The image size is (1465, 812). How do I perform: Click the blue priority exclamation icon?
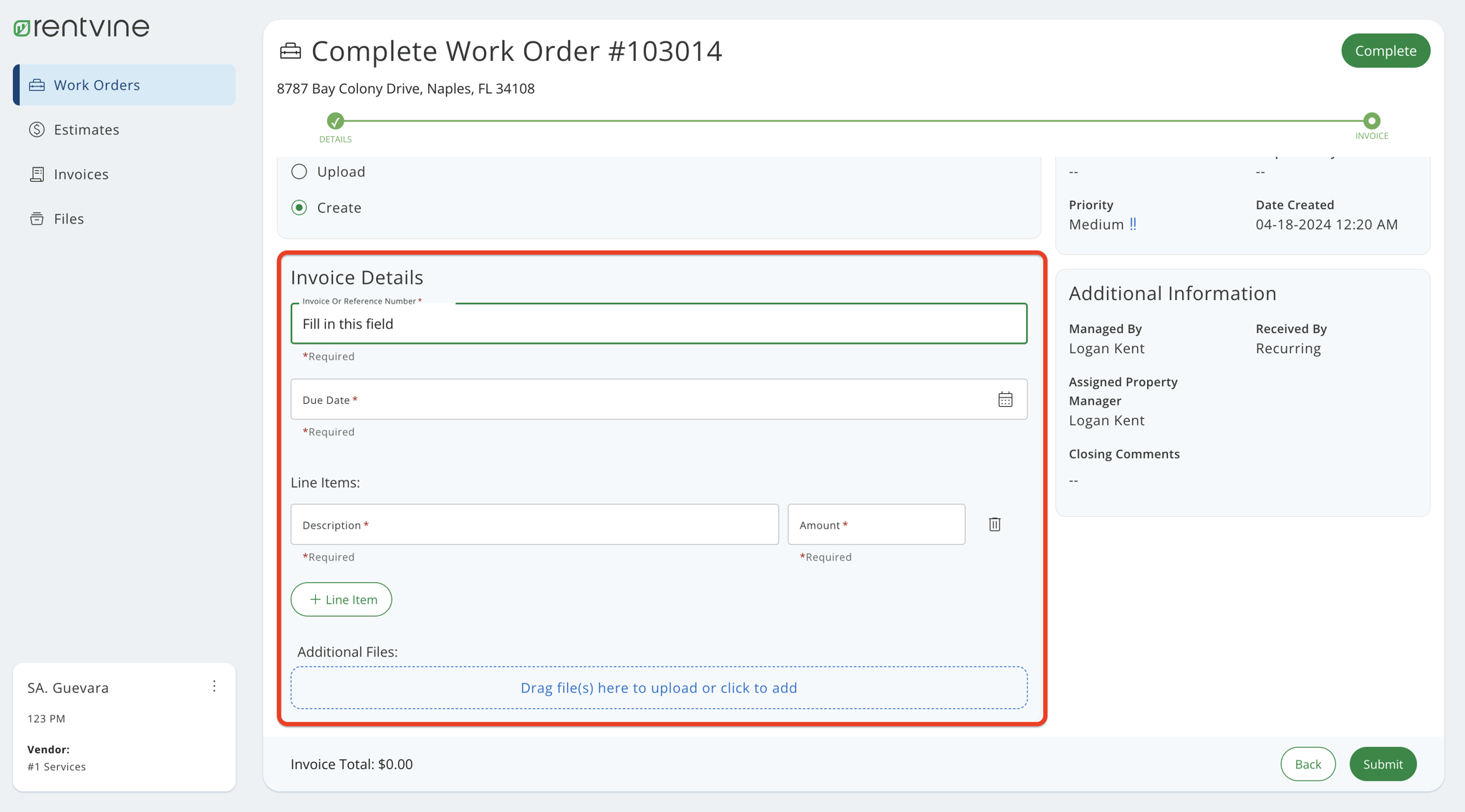1133,224
